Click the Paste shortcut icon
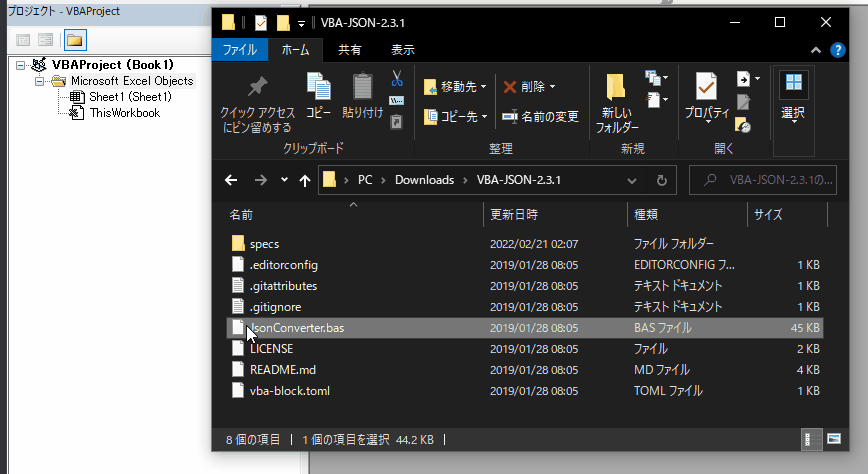 click(x=396, y=122)
